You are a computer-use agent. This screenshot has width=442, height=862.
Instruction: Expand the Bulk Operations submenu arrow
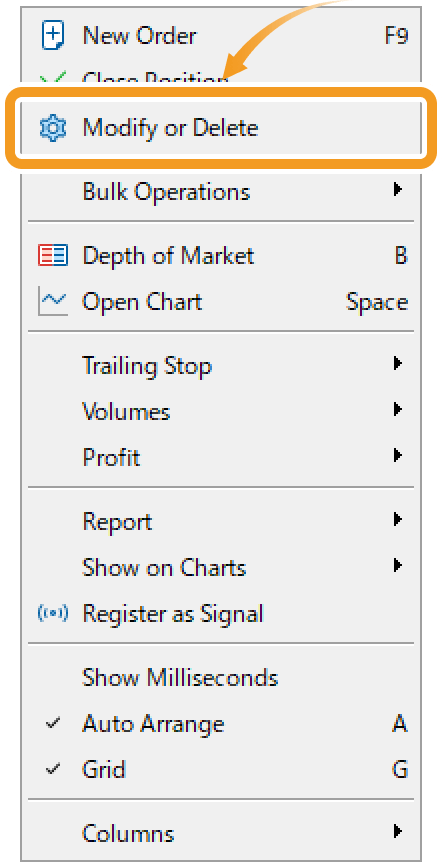397,190
